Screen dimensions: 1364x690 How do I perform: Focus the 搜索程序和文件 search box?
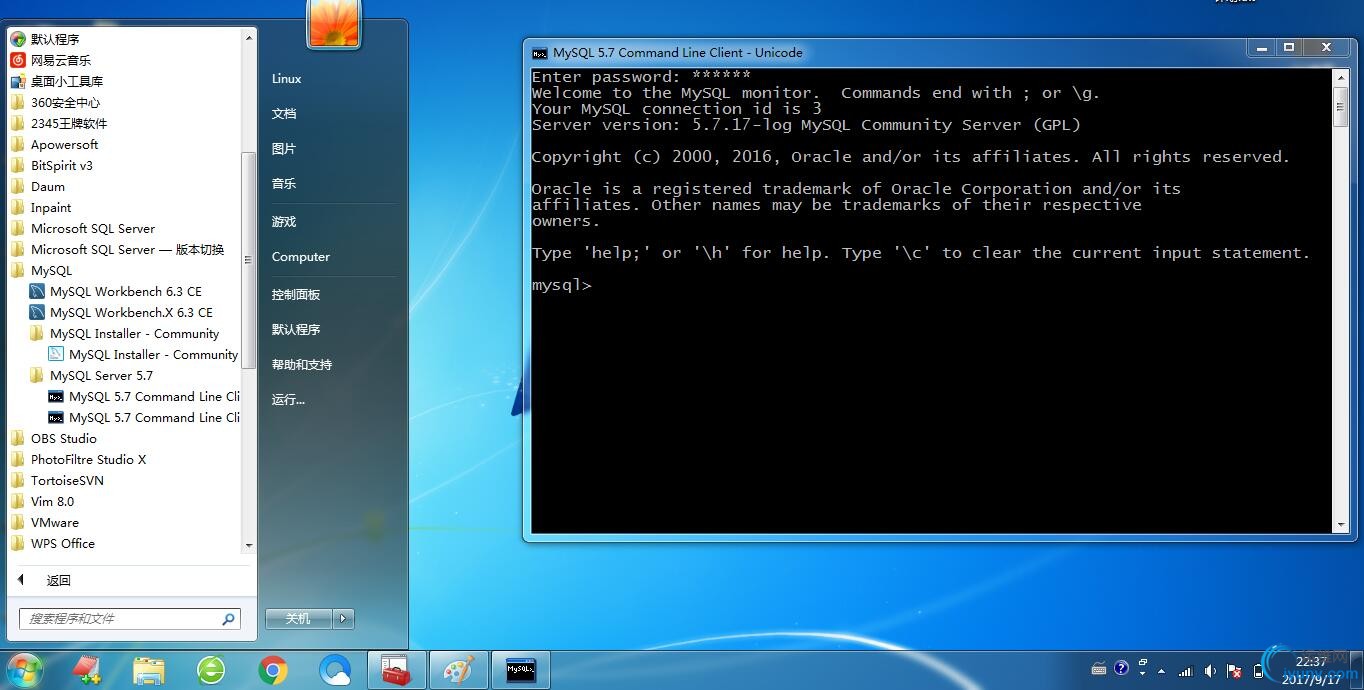130,619
